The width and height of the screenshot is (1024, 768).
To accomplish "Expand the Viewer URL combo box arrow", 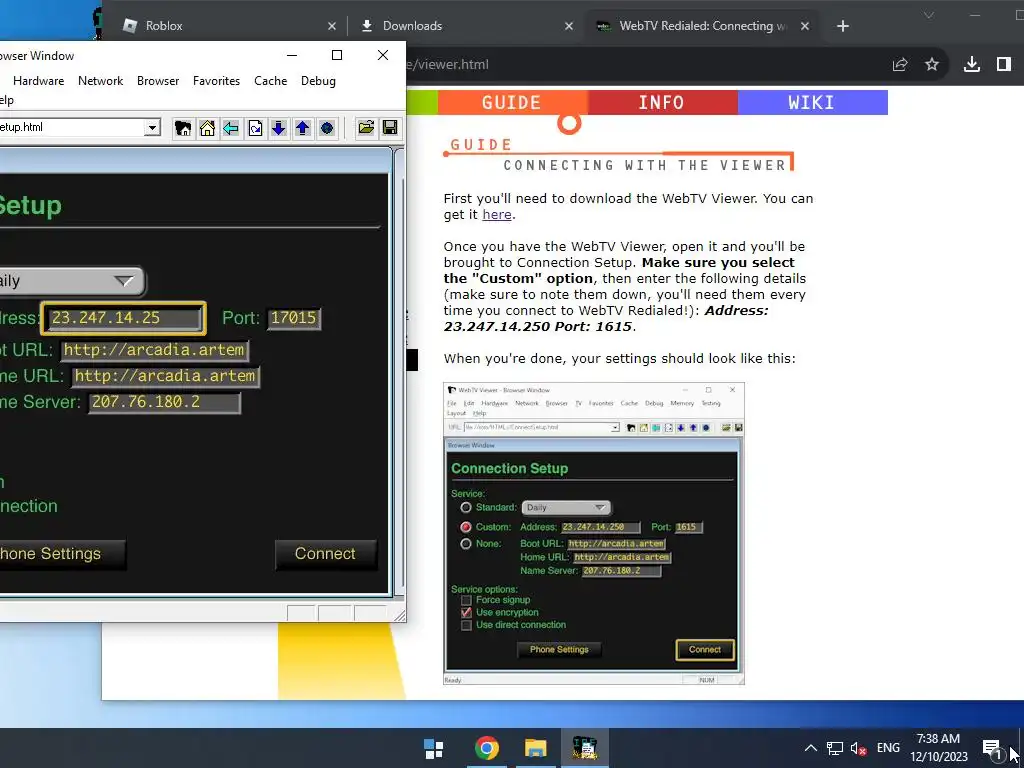I will tap(152, 127).
